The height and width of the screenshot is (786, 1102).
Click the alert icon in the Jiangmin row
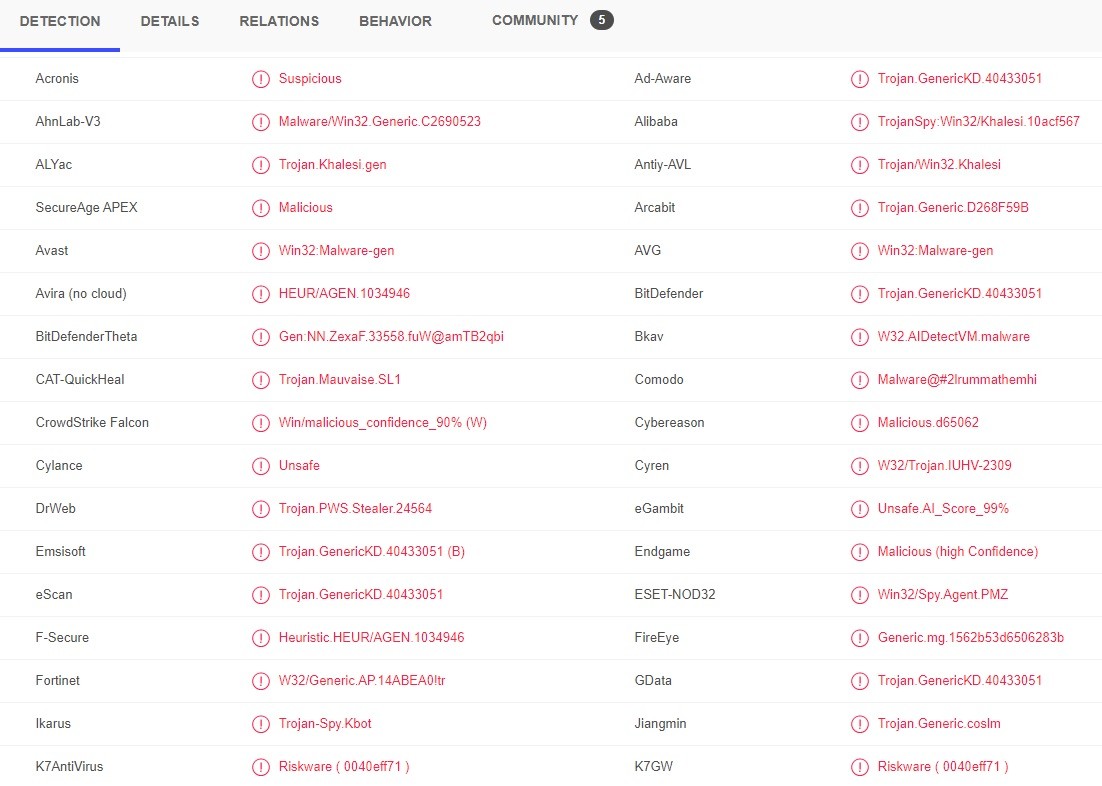point(860,723)
